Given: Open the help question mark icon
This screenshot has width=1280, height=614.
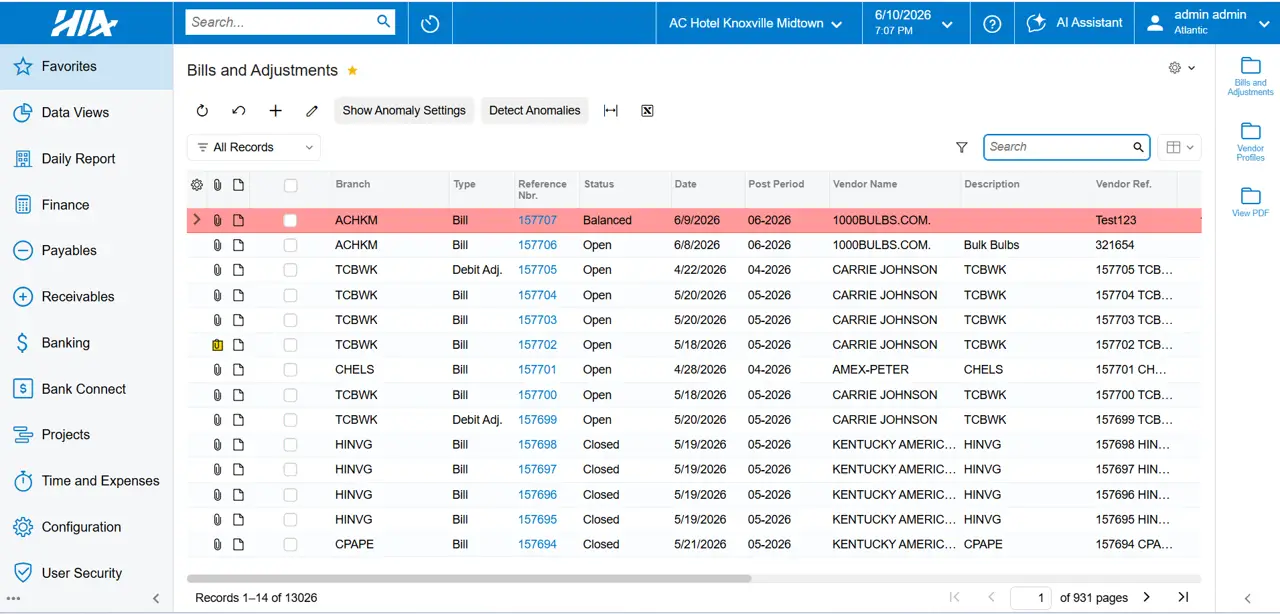Looking at the screenshot, I should pos(992,23).
